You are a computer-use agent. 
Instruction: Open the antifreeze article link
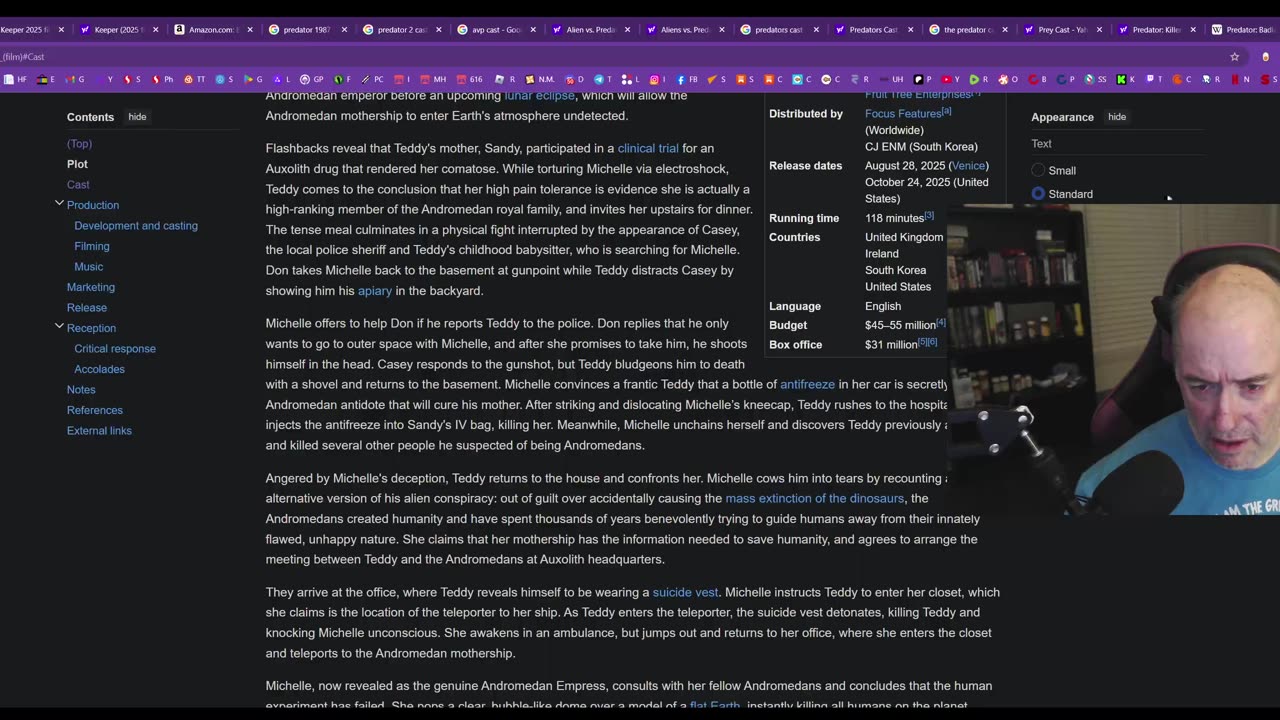click(x=807, y=384)
